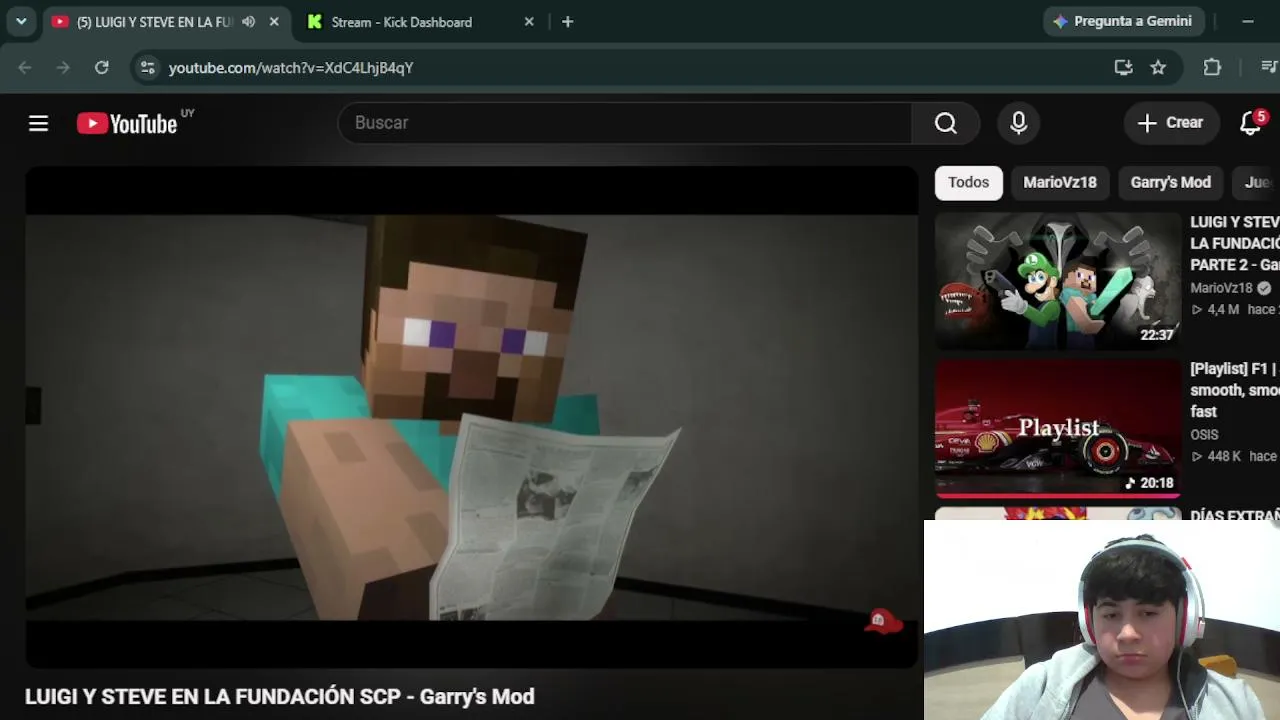Click Pregunta a Gemini button
The image size is (1280, 720).
[1123, 21]
